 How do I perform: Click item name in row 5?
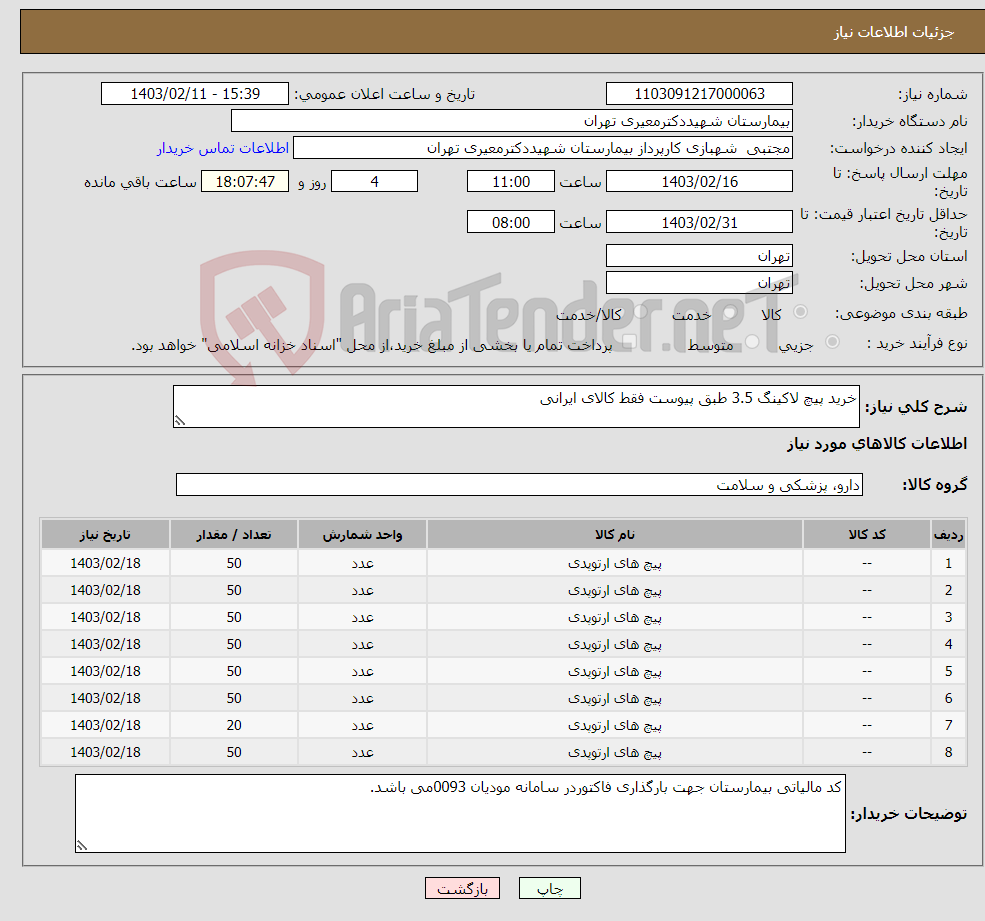[615, 672]
